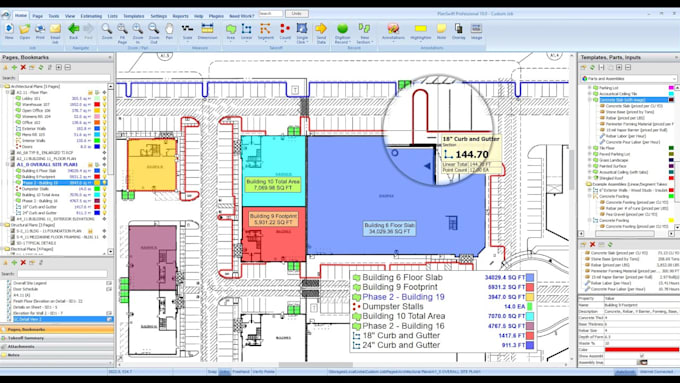Click the red Color swatch in properties
The image size is (680, 383).
pos(641,350)
